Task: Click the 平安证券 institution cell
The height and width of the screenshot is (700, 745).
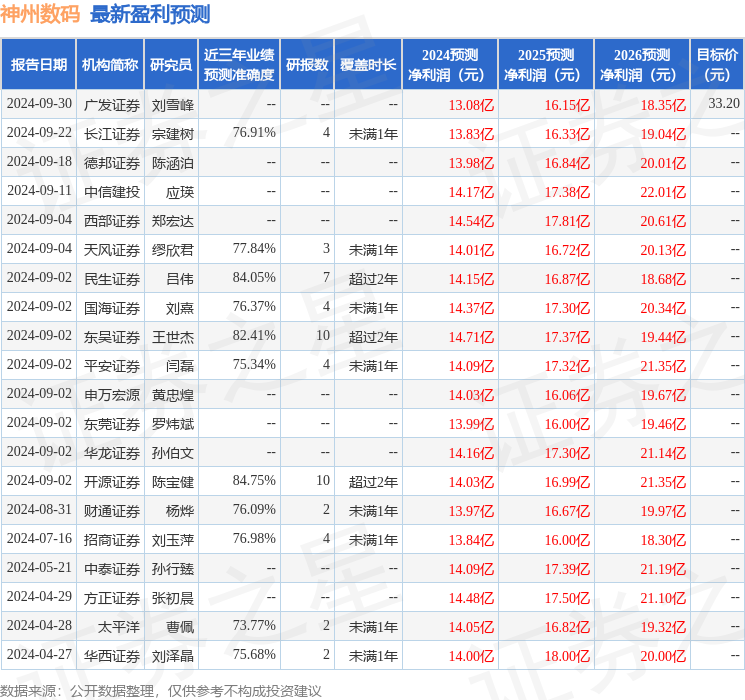Action: pos(112,366)
